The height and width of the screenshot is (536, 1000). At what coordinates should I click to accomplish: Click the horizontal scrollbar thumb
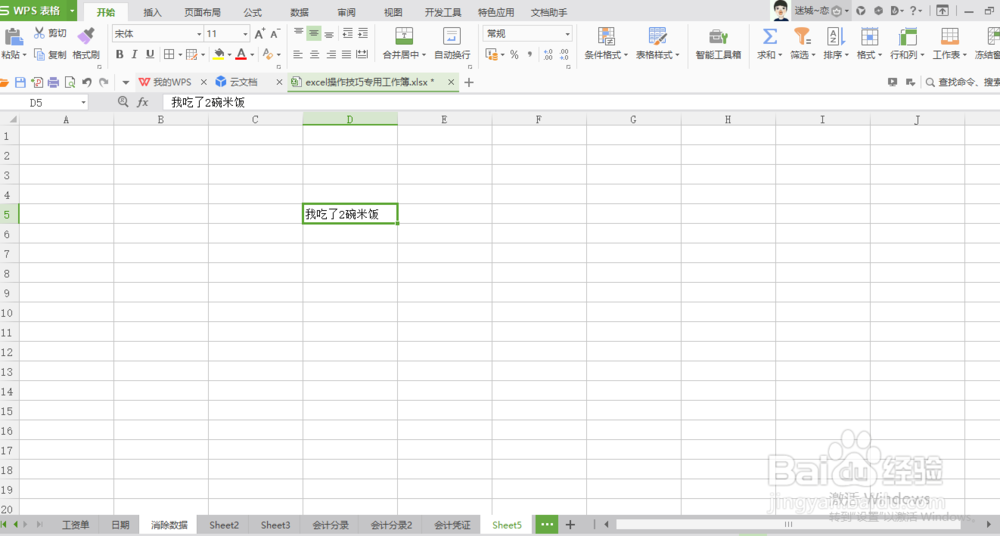tap(788, 525)
